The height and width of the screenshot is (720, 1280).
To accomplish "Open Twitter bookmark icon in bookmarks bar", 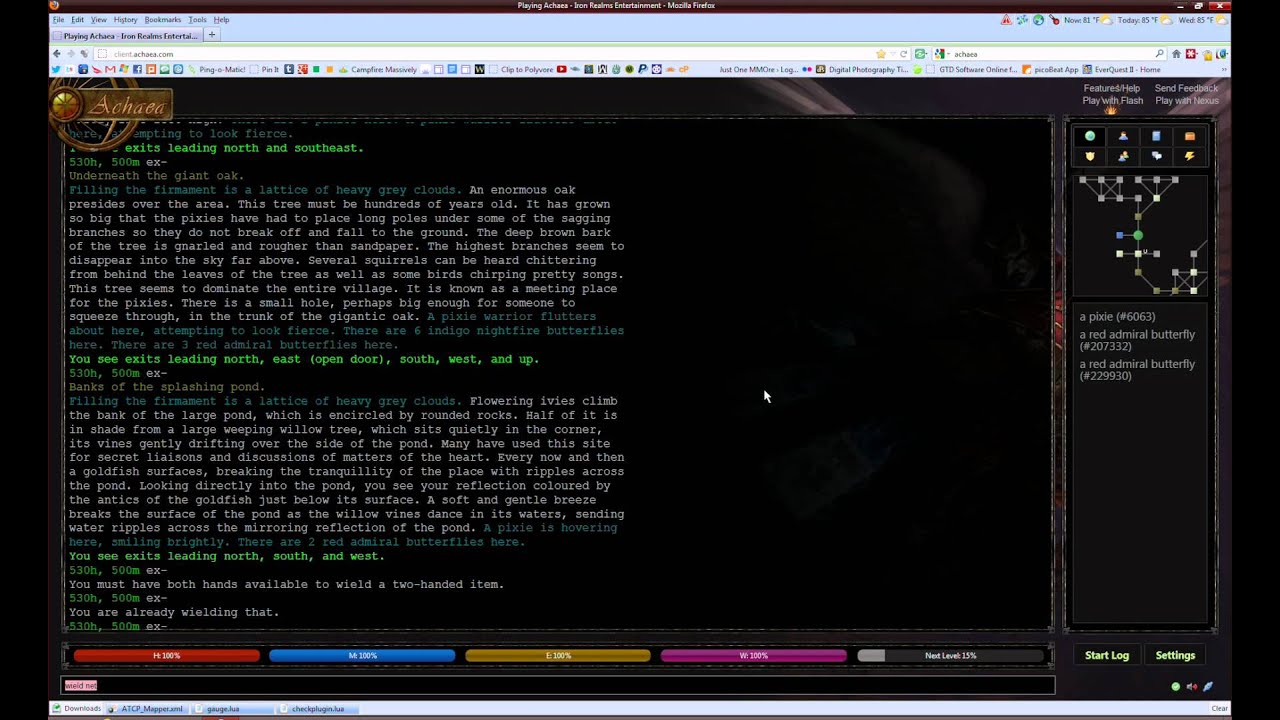I will pyautogui.click(x=56, y=69).
